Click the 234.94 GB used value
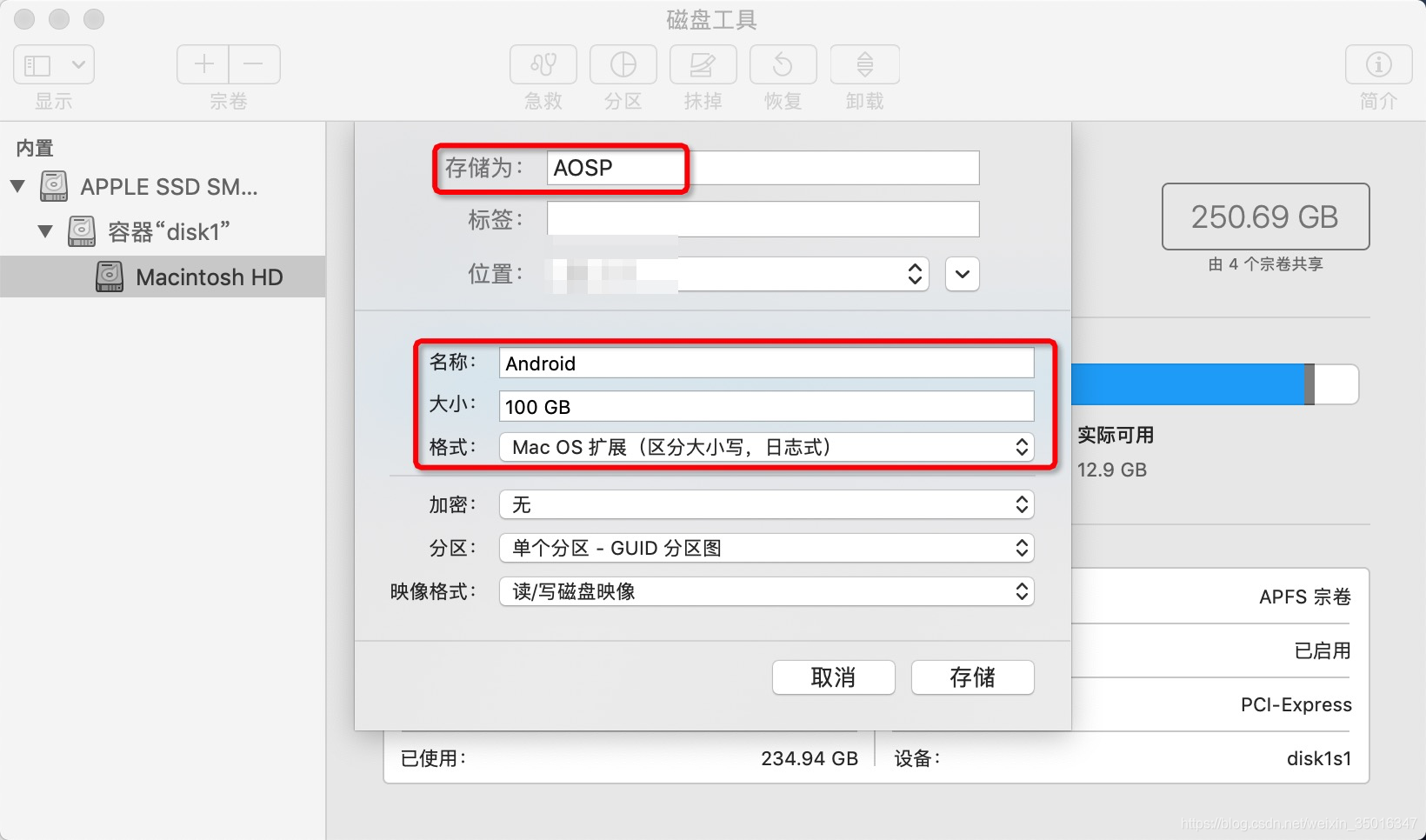Viewport: 1426px width, 840px height. click(810, 758)
